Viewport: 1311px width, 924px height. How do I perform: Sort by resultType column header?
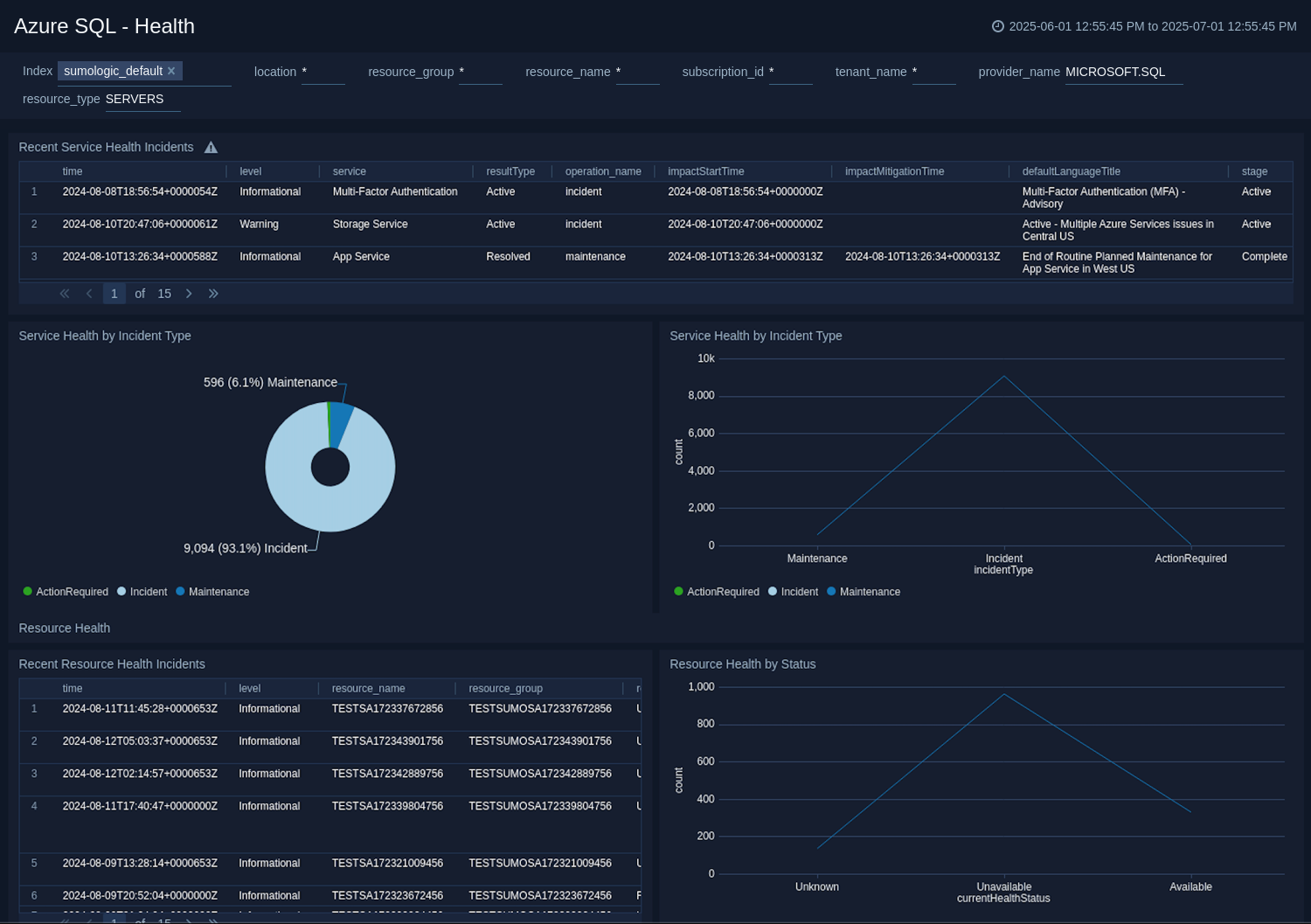(510, 171)
